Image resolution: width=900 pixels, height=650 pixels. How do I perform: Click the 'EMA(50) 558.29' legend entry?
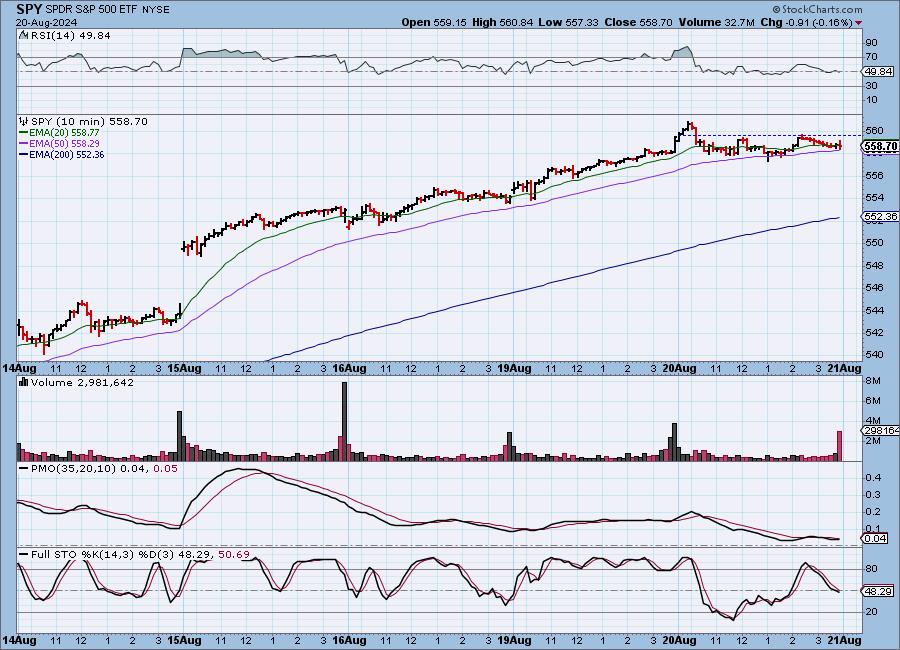[x=64, y=144]
